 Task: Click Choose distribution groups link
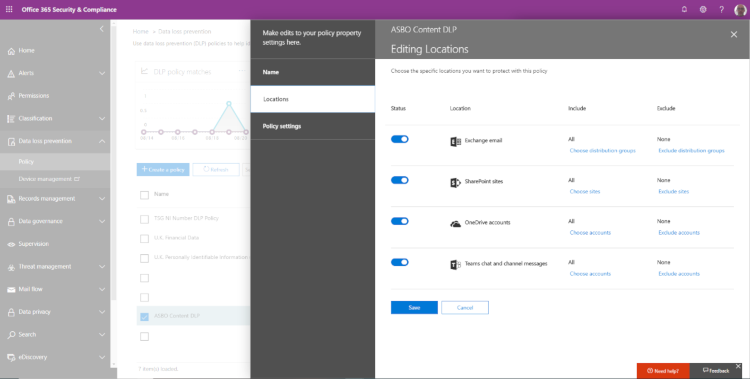[x=602, y=151]
